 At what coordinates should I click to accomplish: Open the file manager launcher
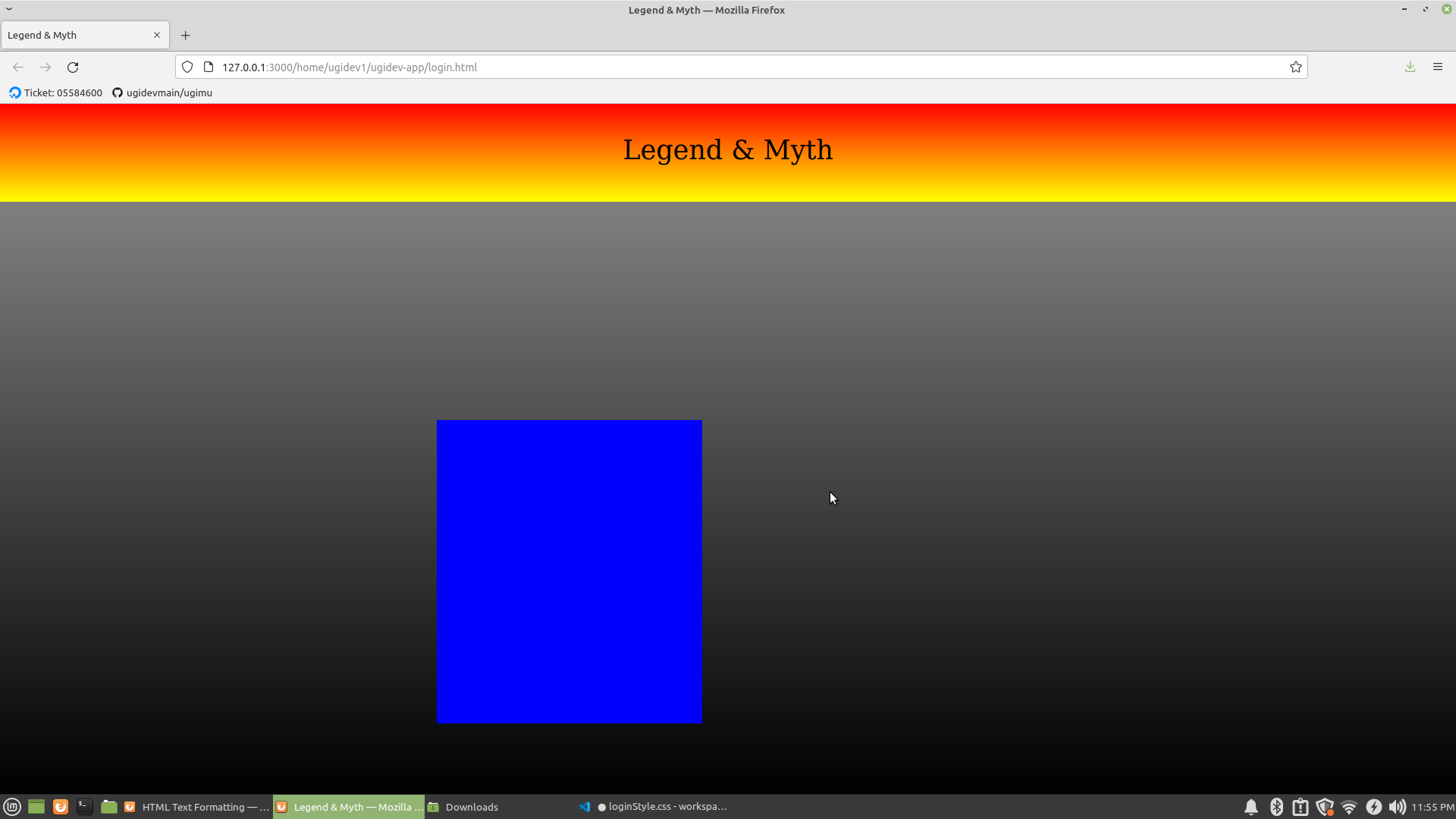109,807
